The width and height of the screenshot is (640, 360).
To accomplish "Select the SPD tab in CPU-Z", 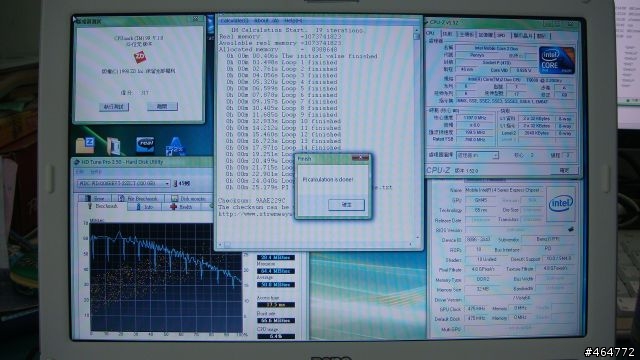I will (x=501, y=36).
